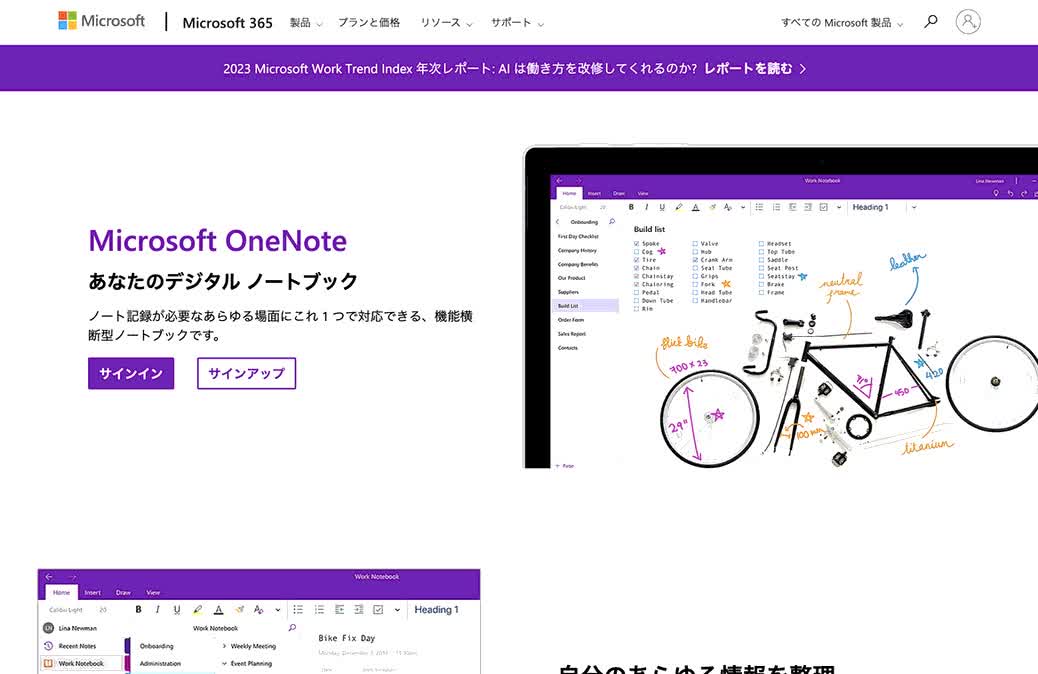Click the Microsoft OneNote heading text

pos(218,240)
